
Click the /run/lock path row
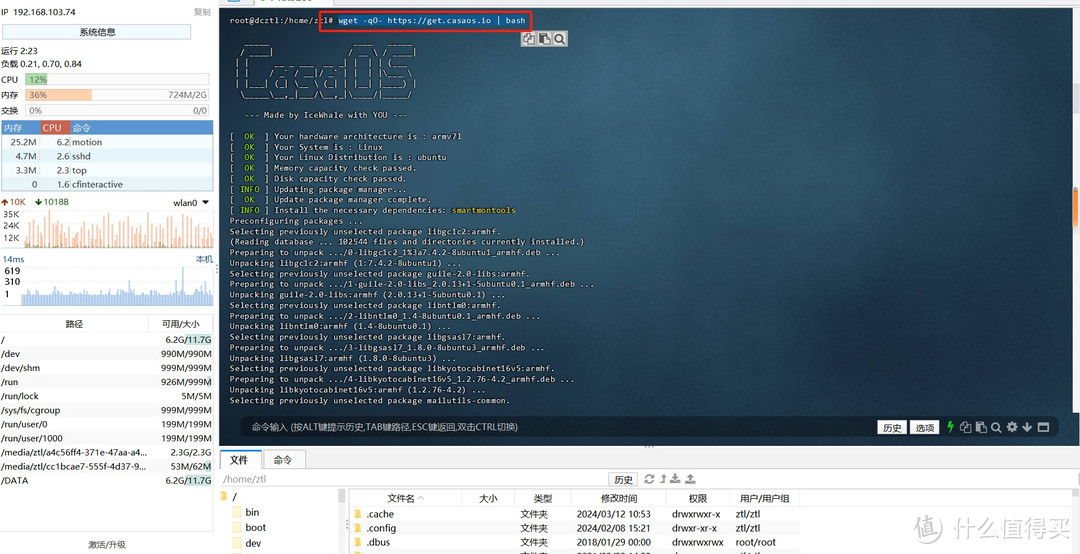pos(107,396)
